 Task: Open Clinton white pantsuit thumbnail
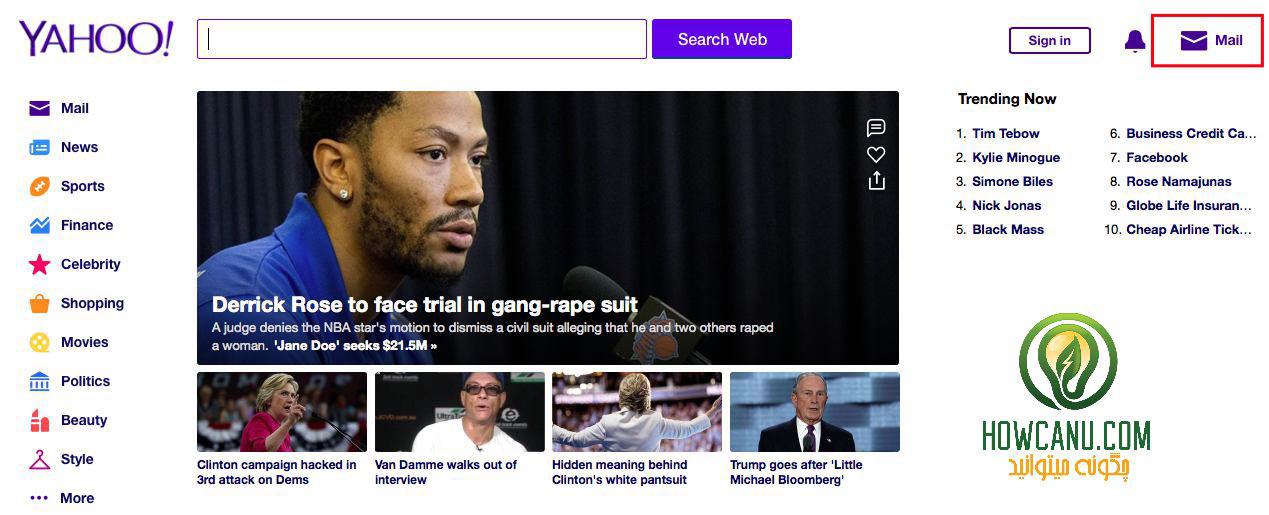637,412
